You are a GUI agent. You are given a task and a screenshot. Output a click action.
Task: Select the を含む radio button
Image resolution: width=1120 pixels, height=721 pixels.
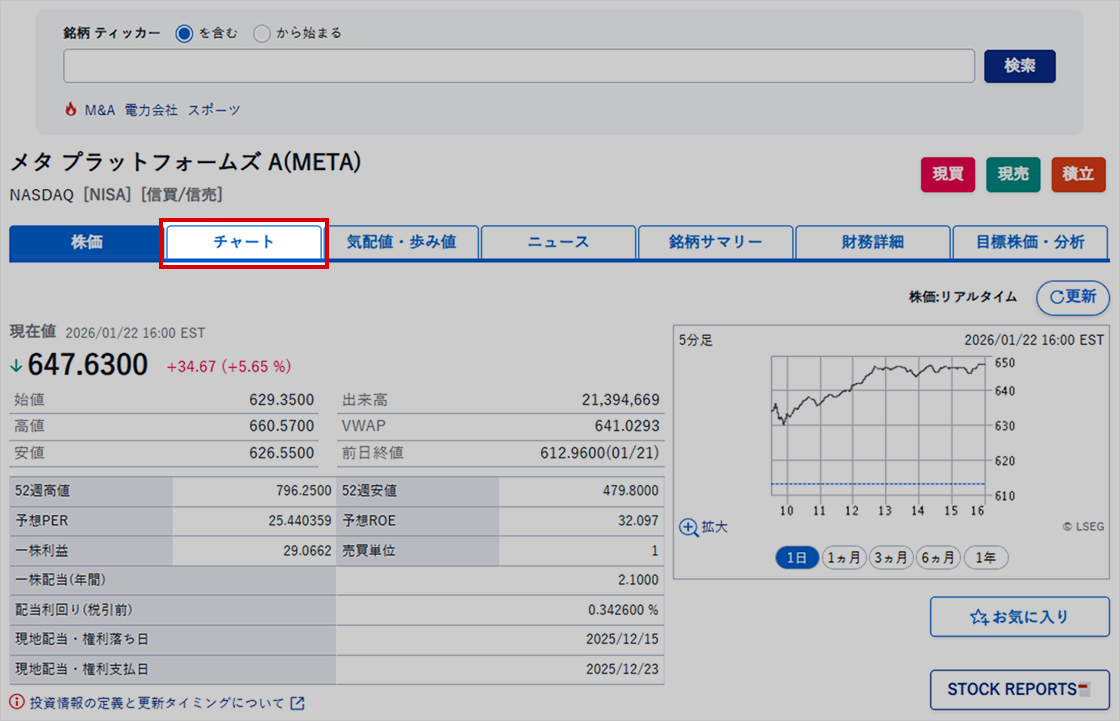coord(183,32)
